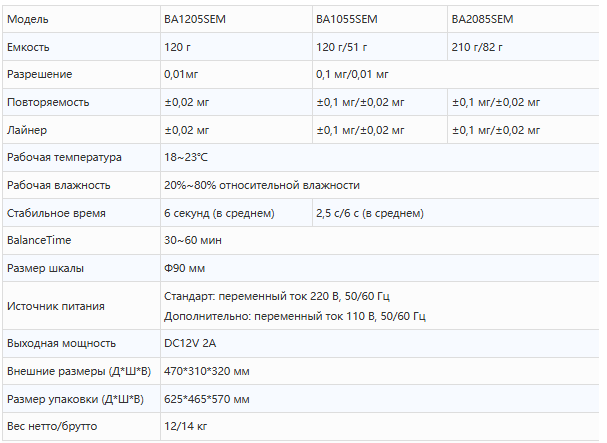This screenshot has height=443, width=607.
Task: Select the Источник питания row label
Action: click(56, 306)
